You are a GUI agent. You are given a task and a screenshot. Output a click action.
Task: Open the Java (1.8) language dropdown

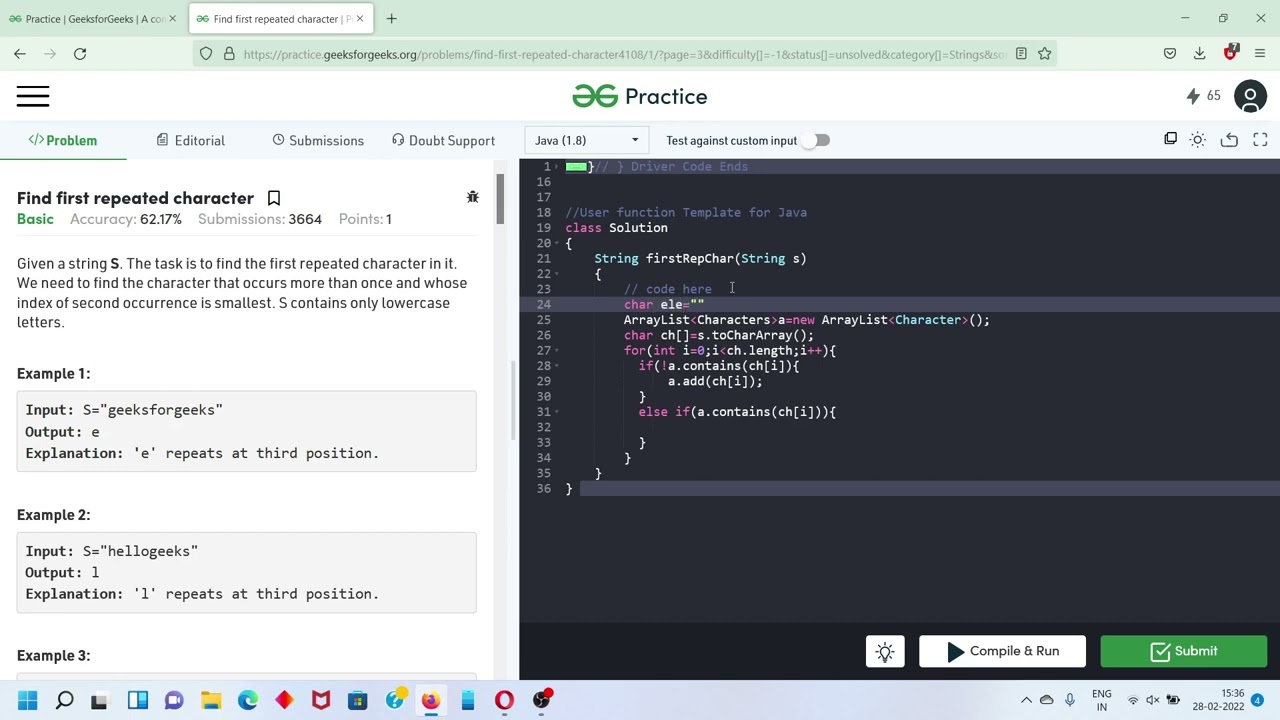[586, 140]
